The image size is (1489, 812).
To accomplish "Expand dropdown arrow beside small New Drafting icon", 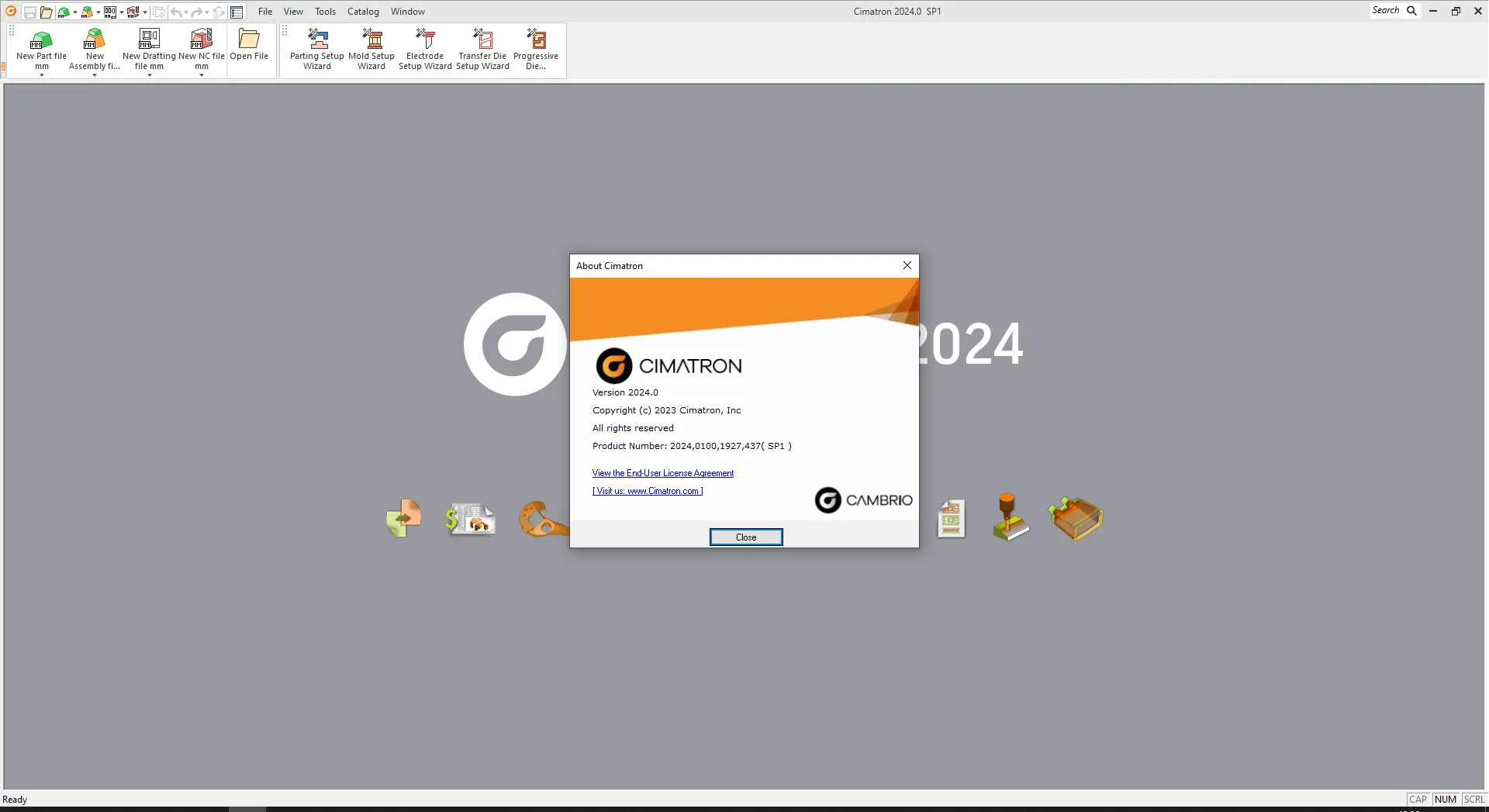I will (x=122, y=12).
